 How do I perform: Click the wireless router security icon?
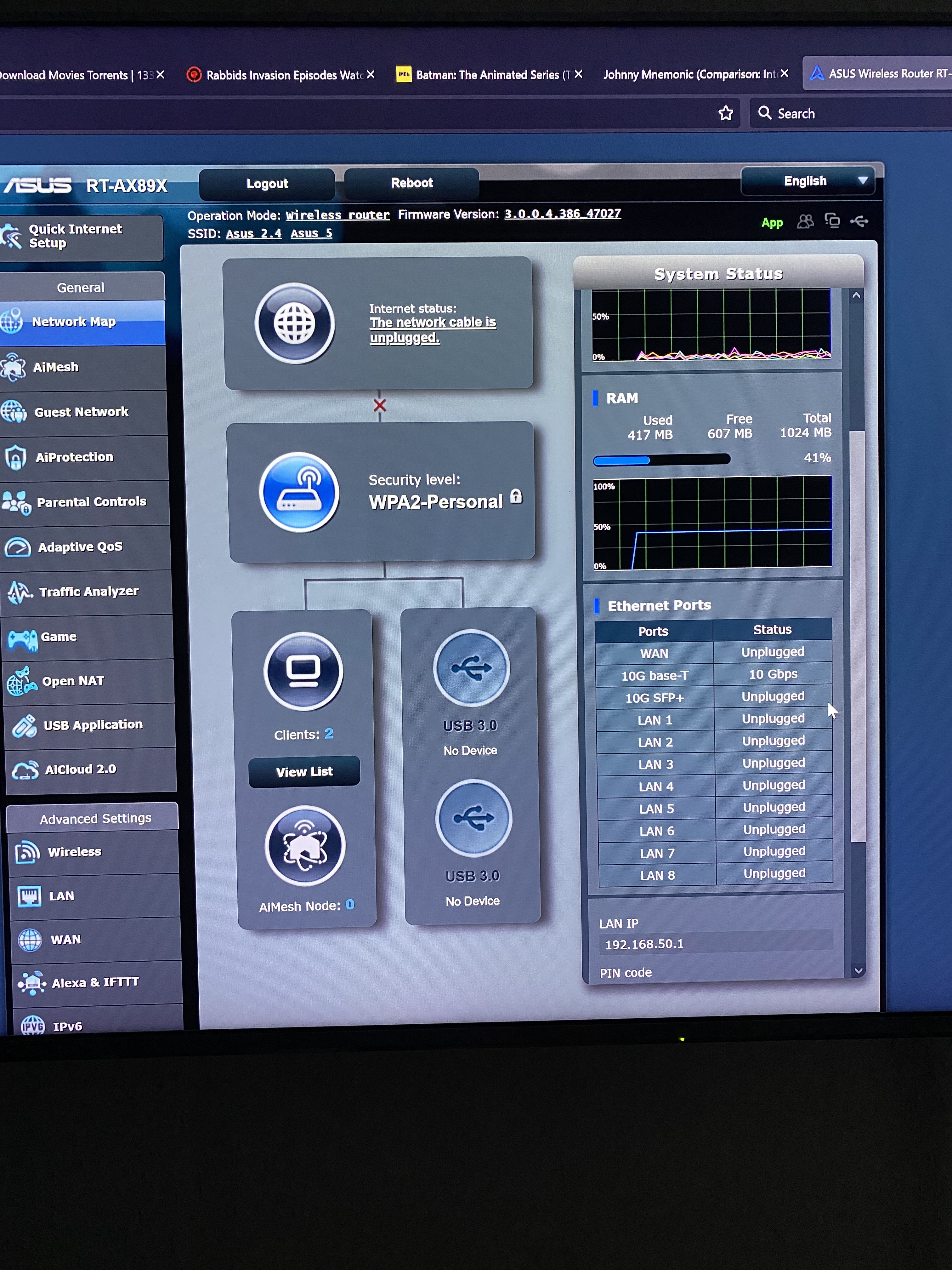click(299, 492)
